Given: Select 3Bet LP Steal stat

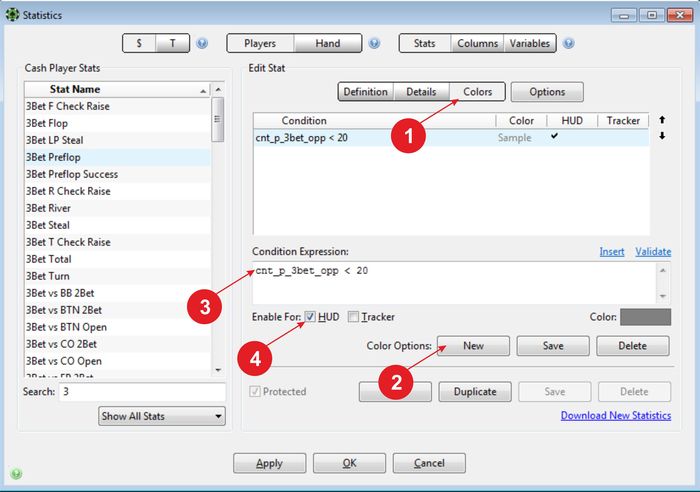Looking at the screenshot, I should click(117, 140).
